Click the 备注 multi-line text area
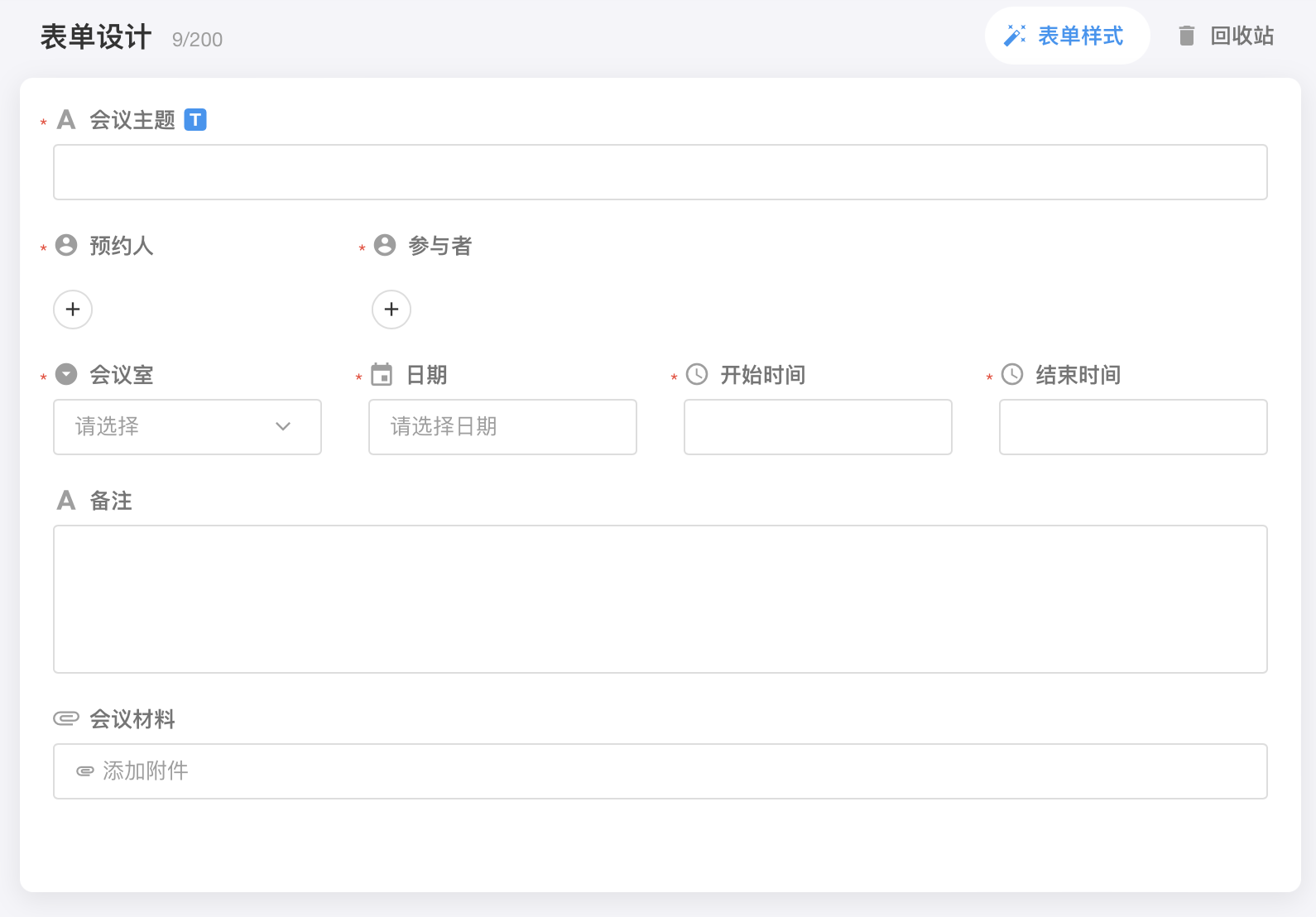Image resolution: width=1316 pixels, height=917 pixels. click(x=660, y=599)
